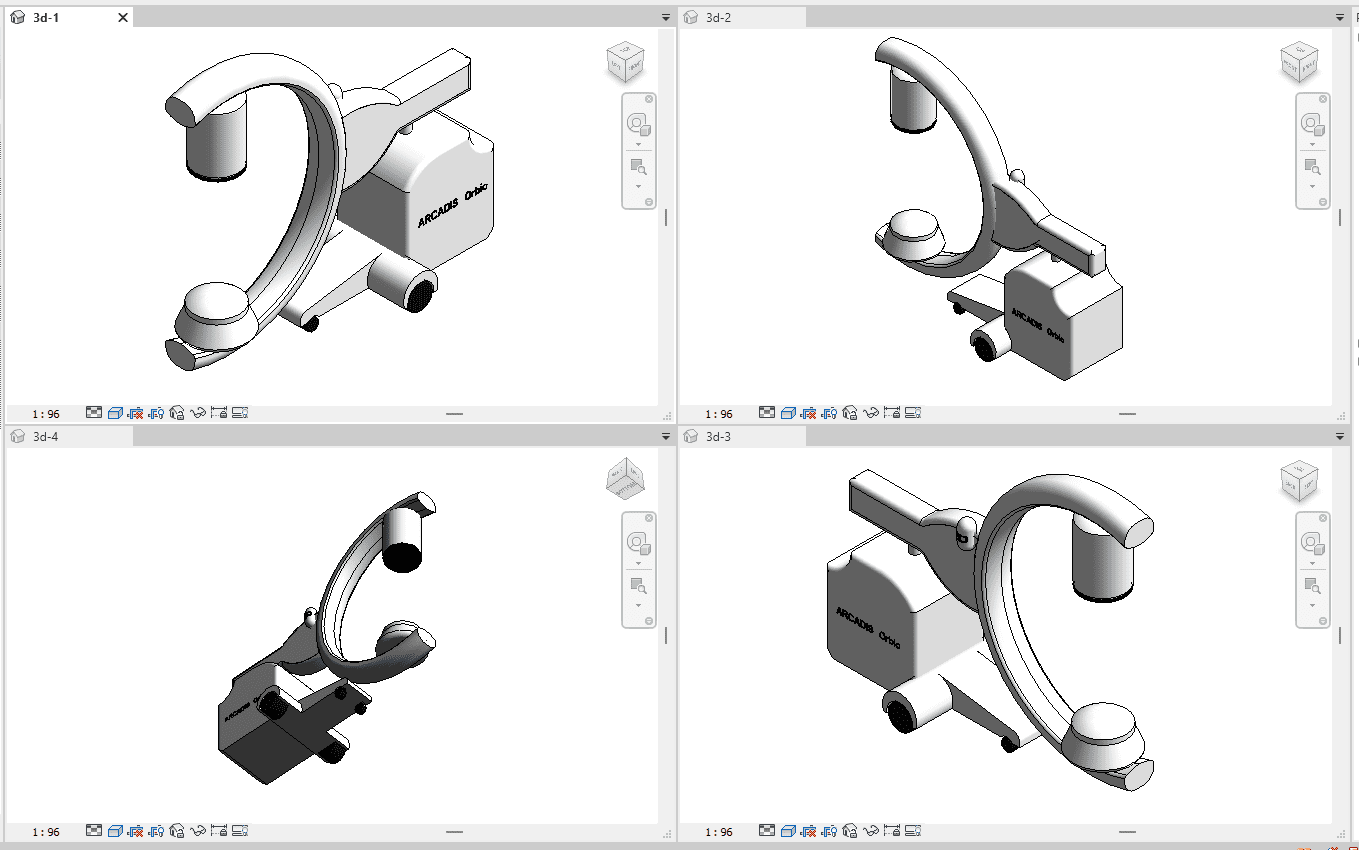Click the lock 3D view house icon in 3d-4
The height and width of the screenshot is (850, 1359).
(177, 831)
